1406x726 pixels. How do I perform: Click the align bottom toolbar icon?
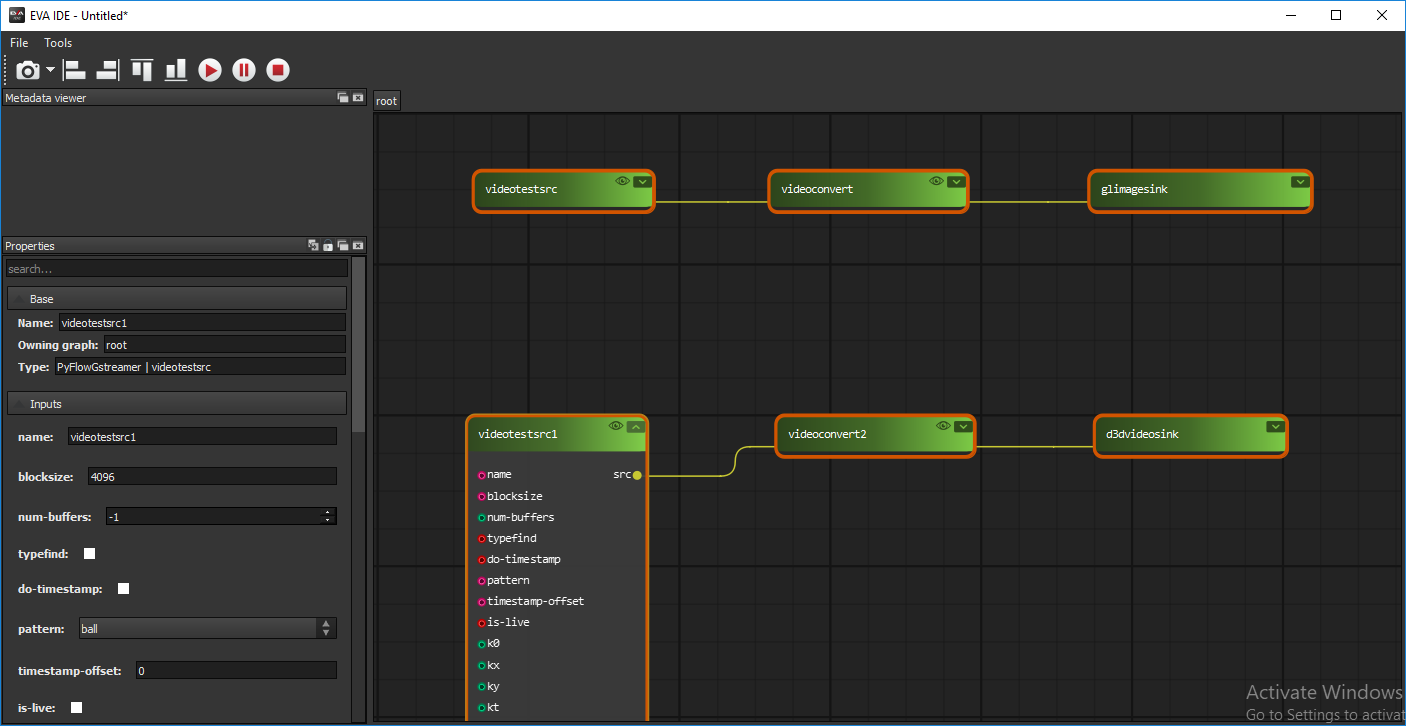176,70
